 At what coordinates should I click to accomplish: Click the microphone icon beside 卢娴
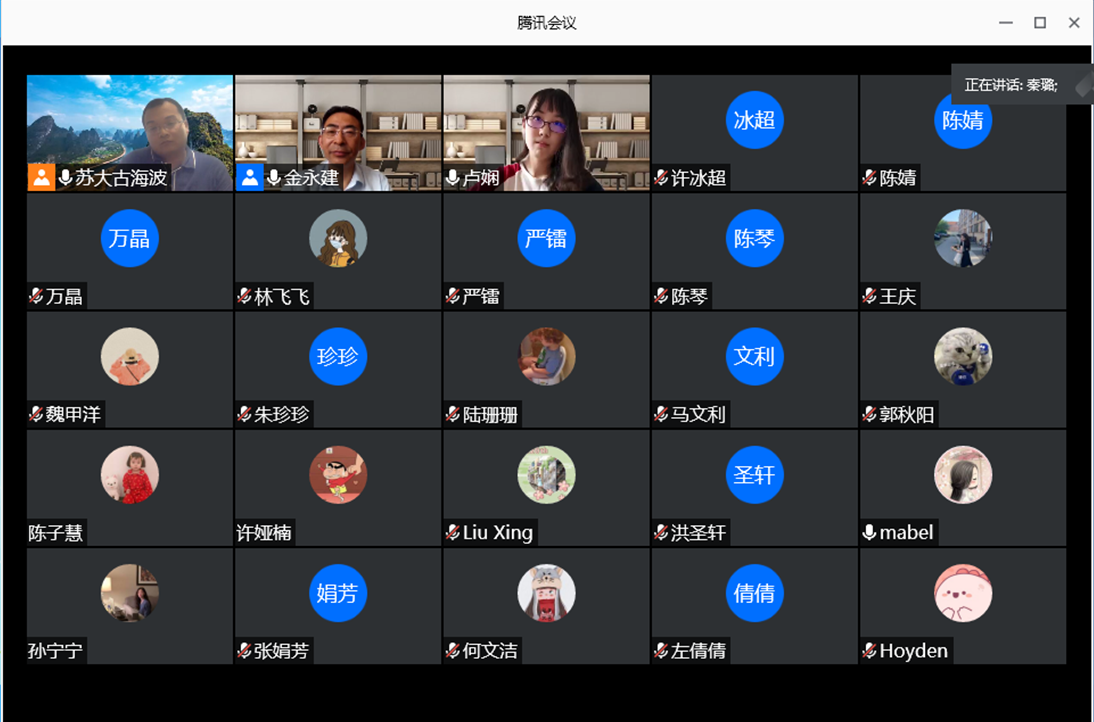pos(453,178)
